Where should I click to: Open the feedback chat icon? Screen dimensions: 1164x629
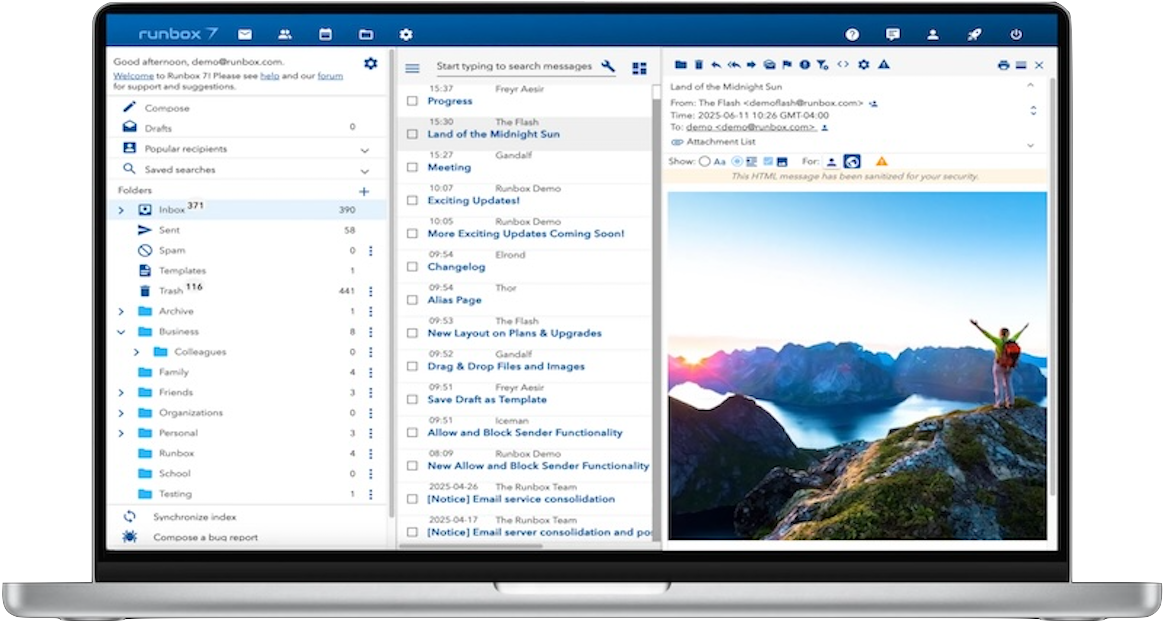[x=893, y=34]
